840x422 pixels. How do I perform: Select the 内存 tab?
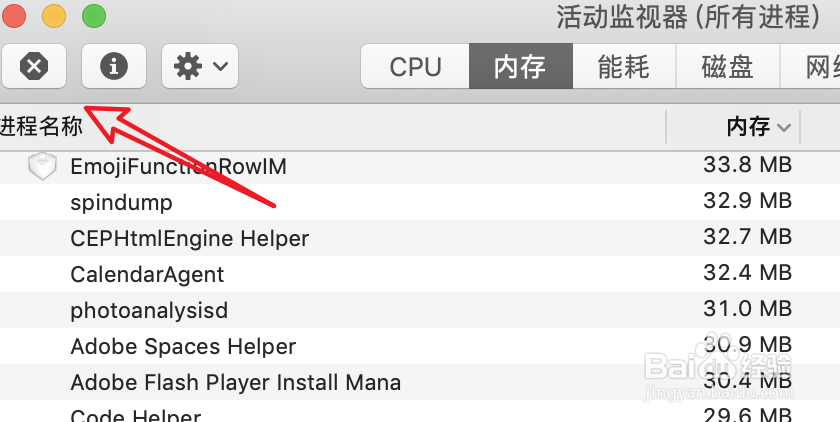coord(520,67)
